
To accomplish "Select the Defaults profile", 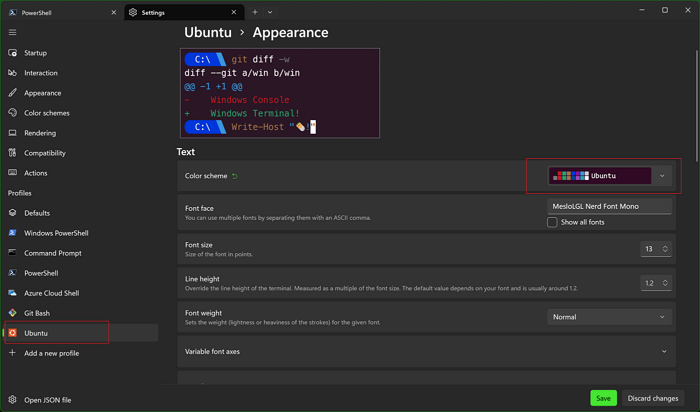I will [x=82, y=213].
